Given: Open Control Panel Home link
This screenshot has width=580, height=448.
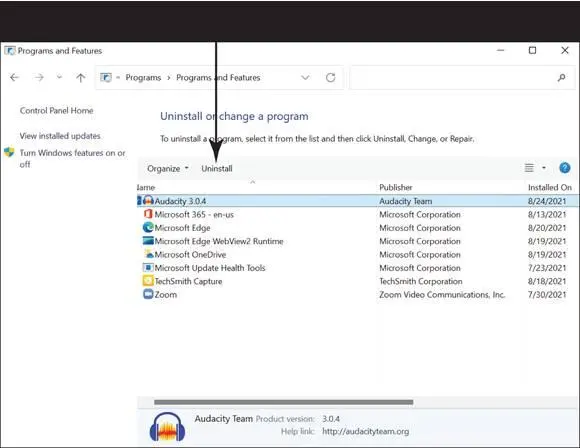Looking at the screenshot, I should point(57,110).
